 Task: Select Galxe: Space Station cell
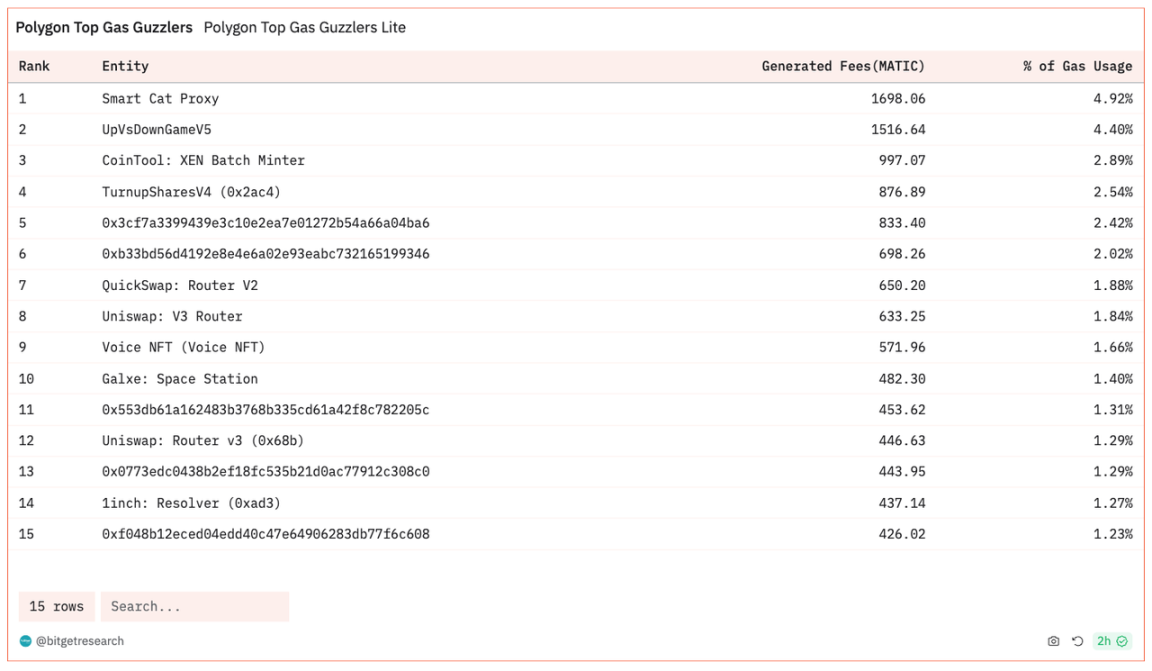click(180, 378)
